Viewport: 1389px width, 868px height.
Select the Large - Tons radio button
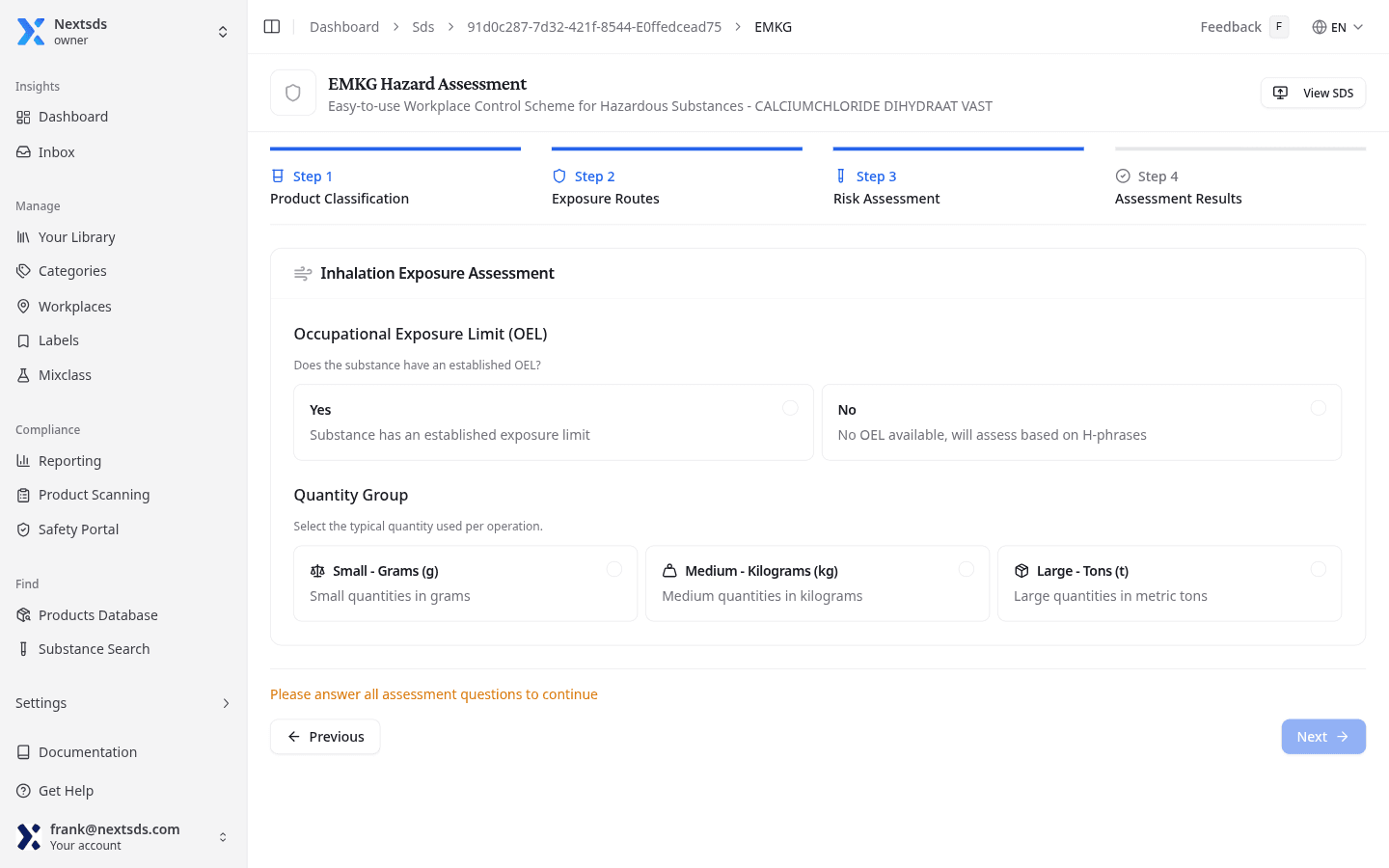pyautogui.click(x=1318, y=569)
